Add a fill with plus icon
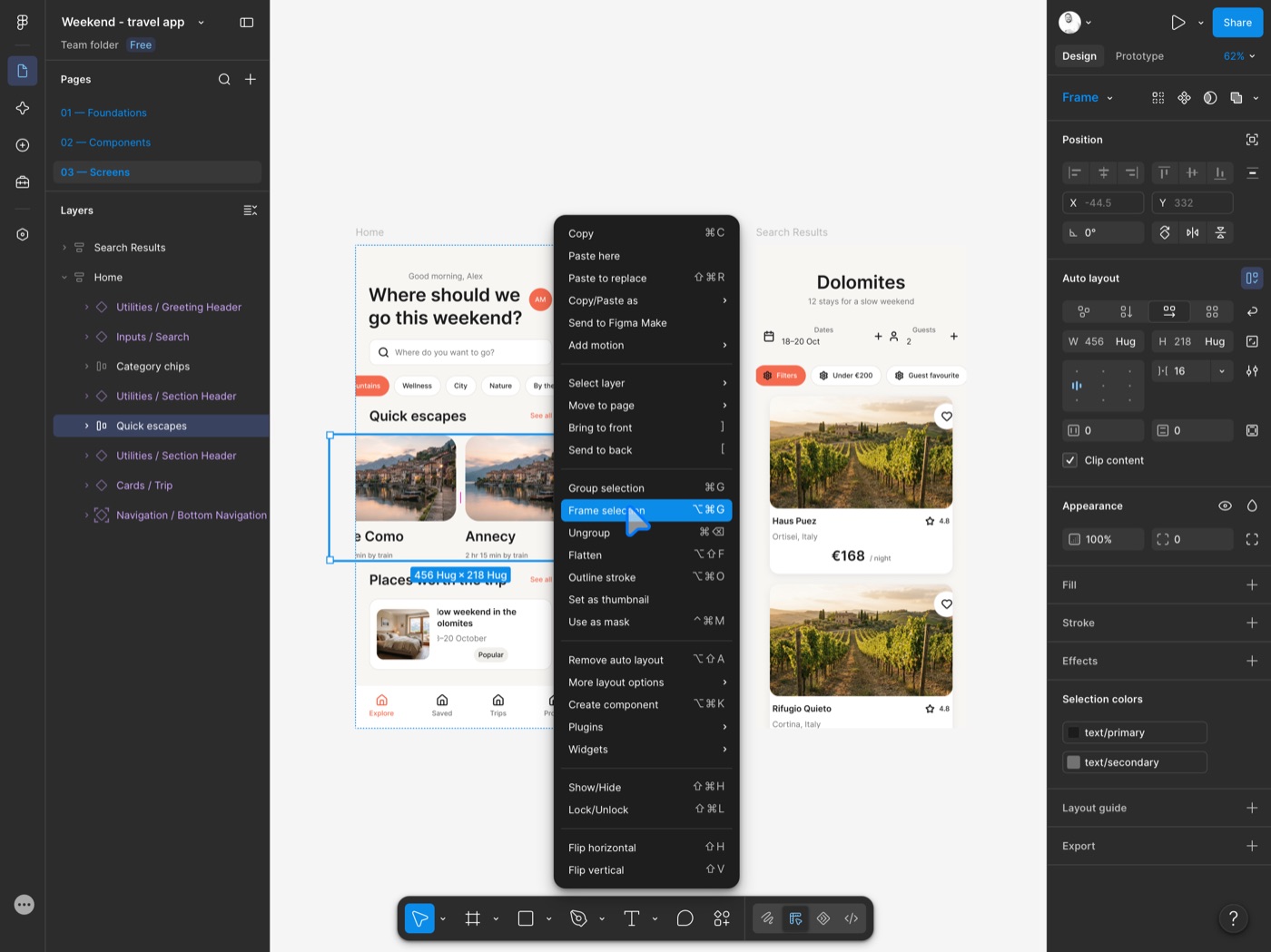 [x=1252, y=584]
